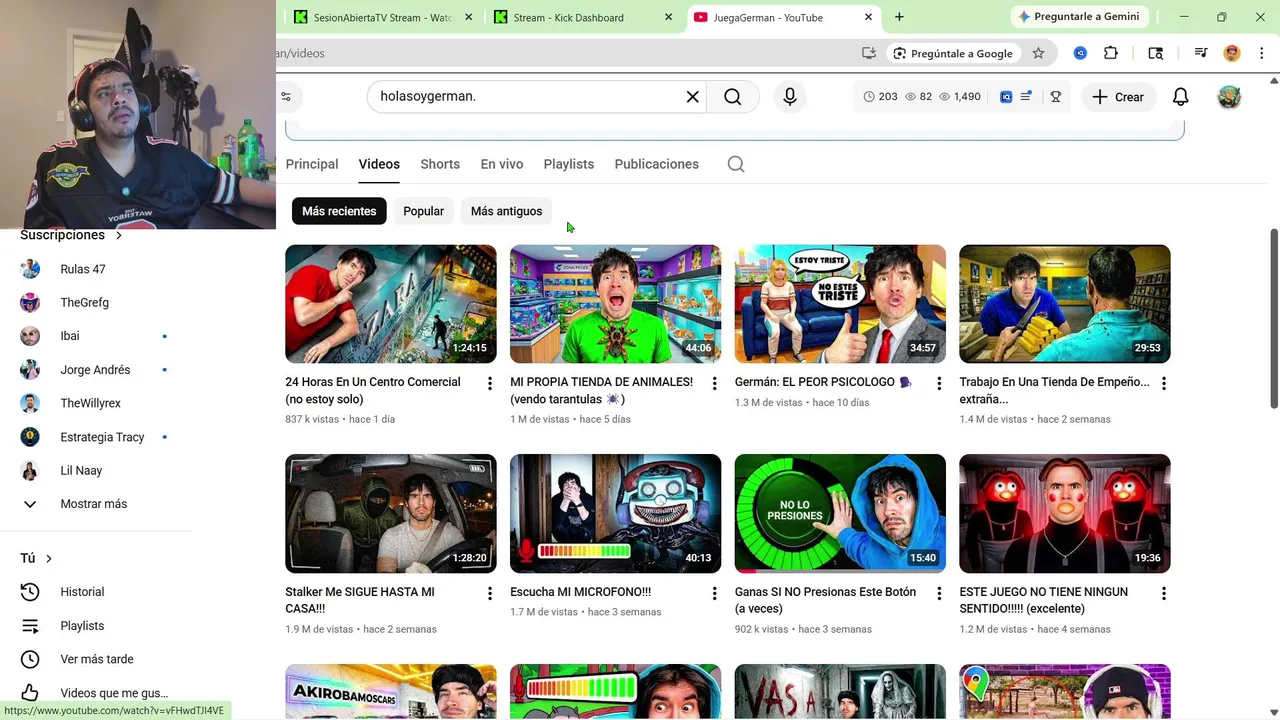Expand the 'Tú' section chevron
Viewport: 1280px width, 720px height.
(x=48, y=558)
